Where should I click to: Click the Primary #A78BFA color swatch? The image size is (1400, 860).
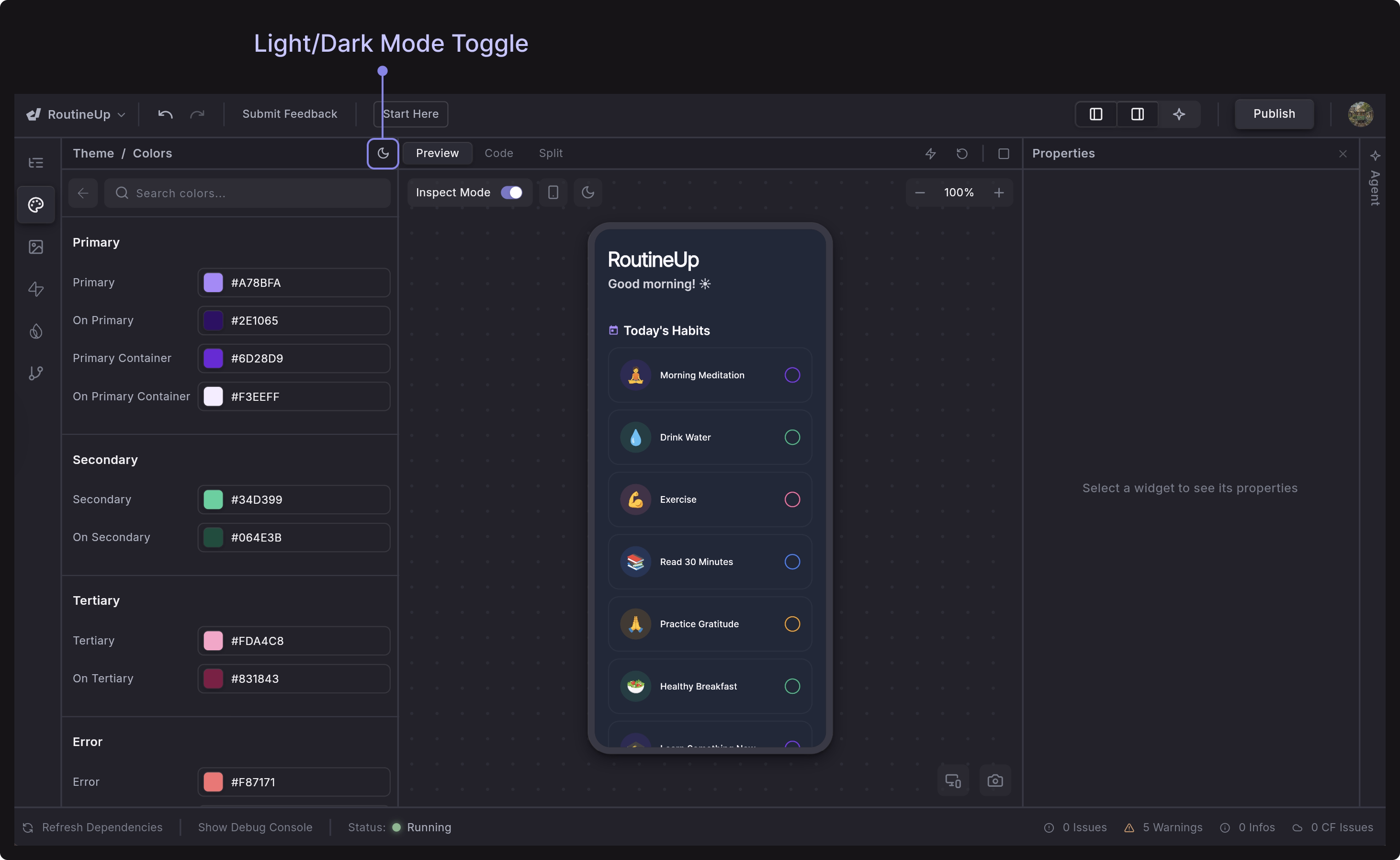(x=213, y=282)
